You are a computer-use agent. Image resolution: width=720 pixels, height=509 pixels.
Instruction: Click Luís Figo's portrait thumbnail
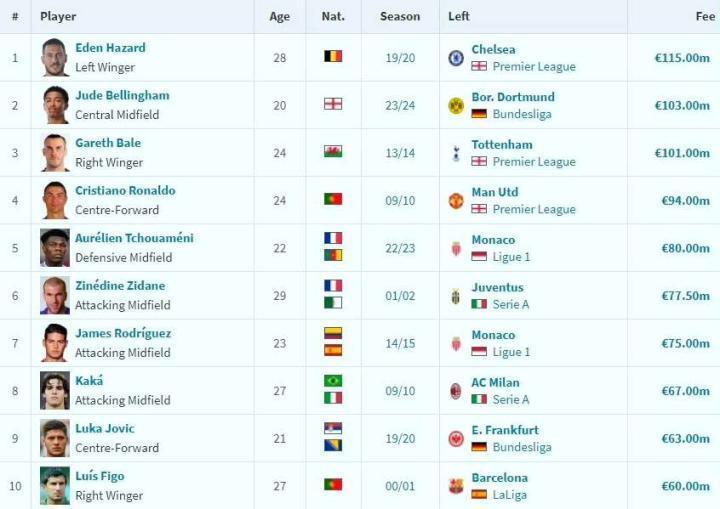pos(55,486)
